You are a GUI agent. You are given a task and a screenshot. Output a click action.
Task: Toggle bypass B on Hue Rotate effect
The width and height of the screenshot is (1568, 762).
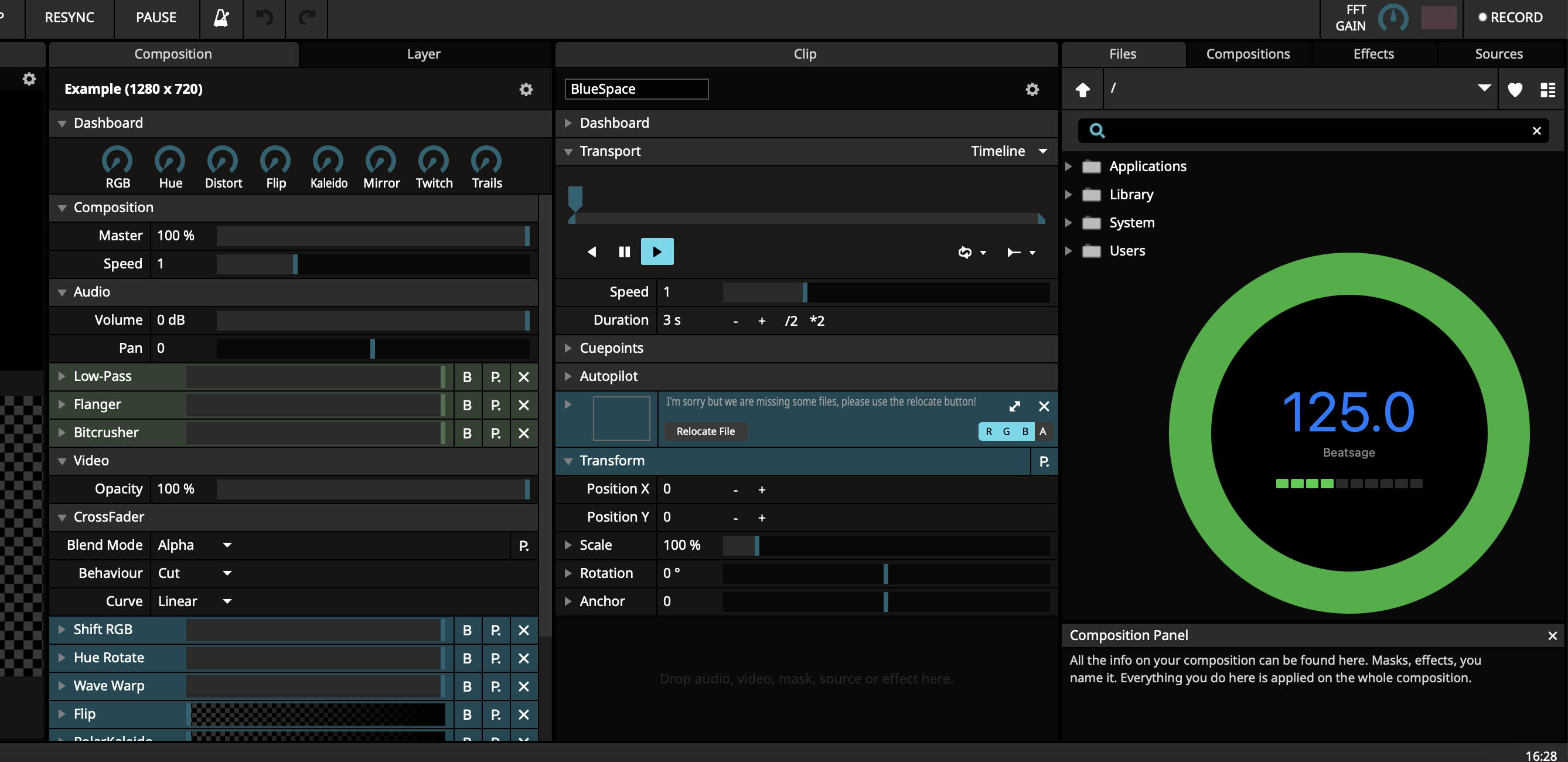click(x=468, y=658)
